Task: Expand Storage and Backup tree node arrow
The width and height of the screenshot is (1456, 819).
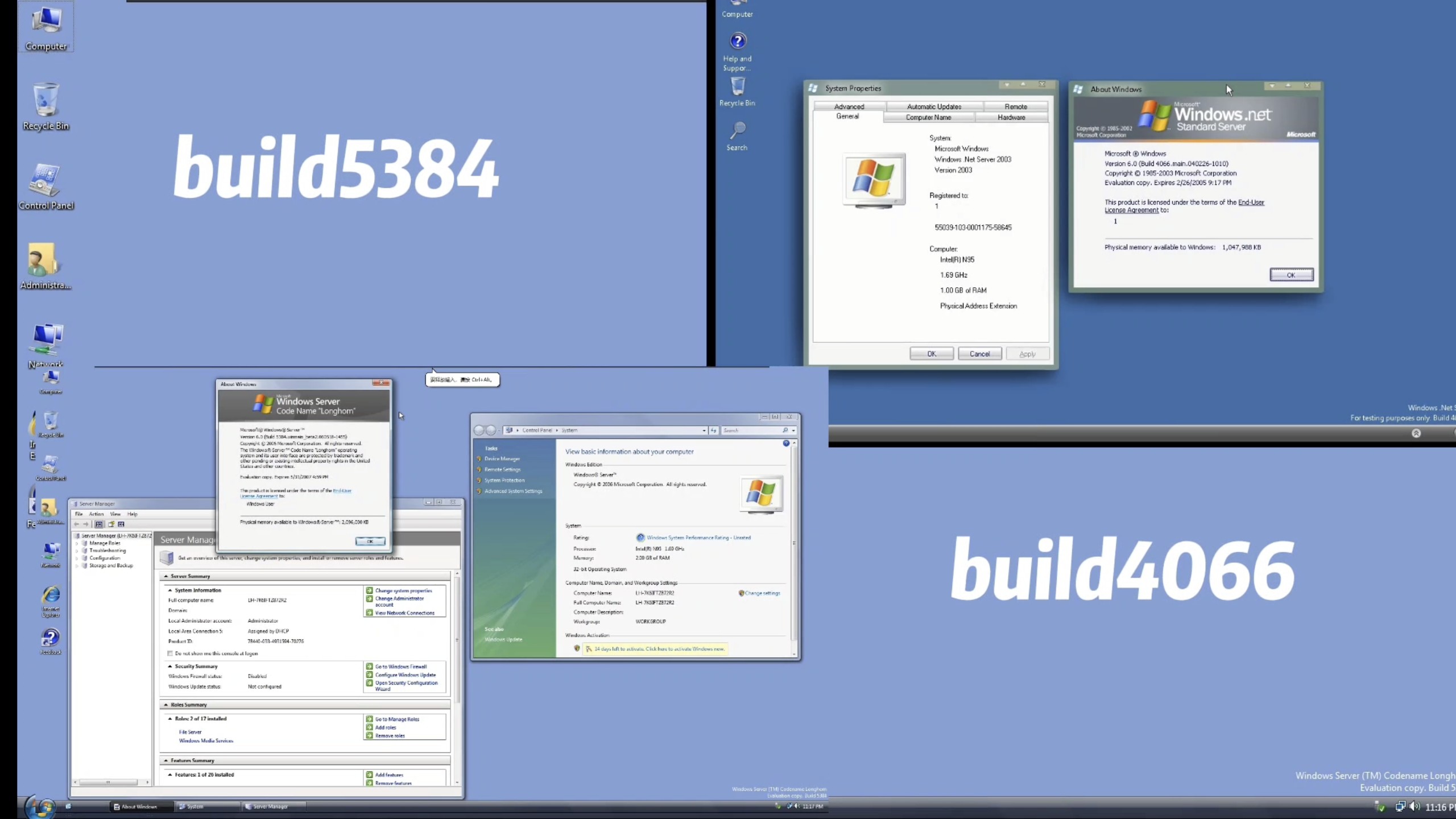Action: pos(77,565)
